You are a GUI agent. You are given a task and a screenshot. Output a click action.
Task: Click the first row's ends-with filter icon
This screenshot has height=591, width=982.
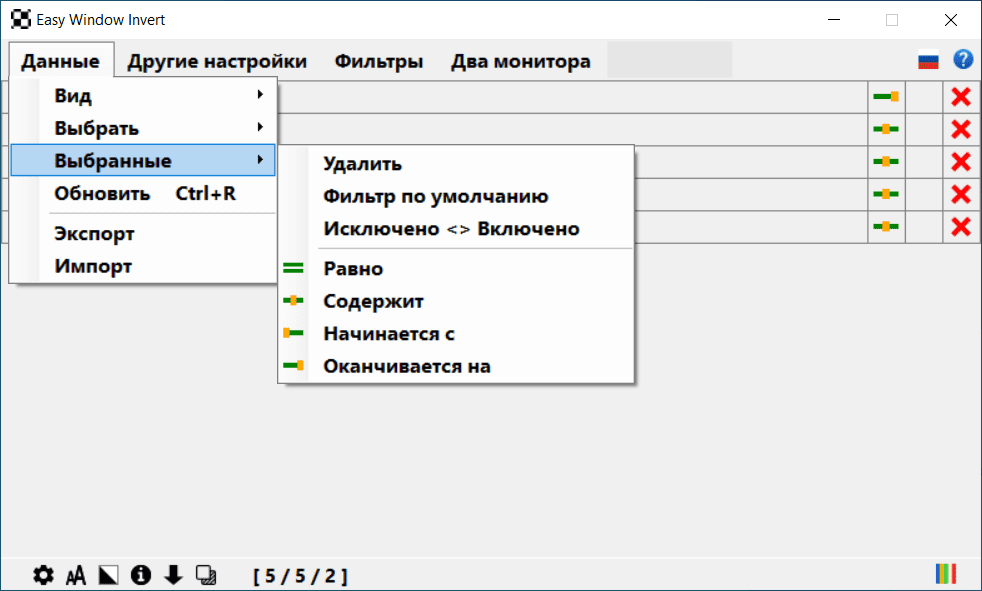tap(886, 97)
